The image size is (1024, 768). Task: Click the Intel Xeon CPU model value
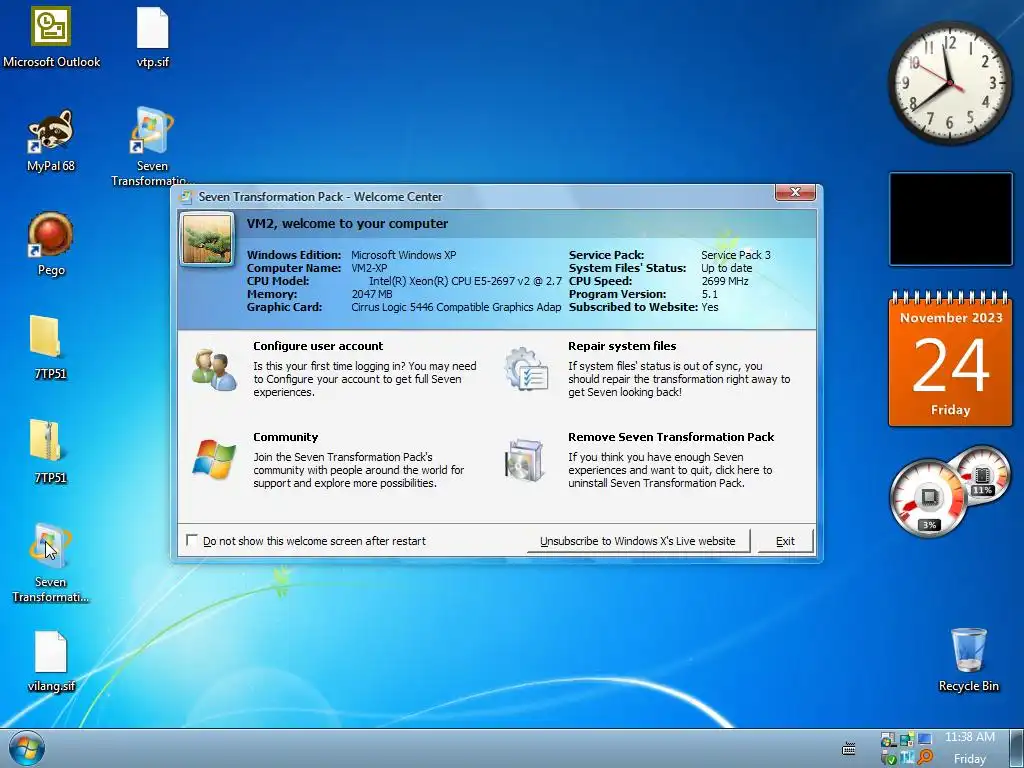click(465, 281)
